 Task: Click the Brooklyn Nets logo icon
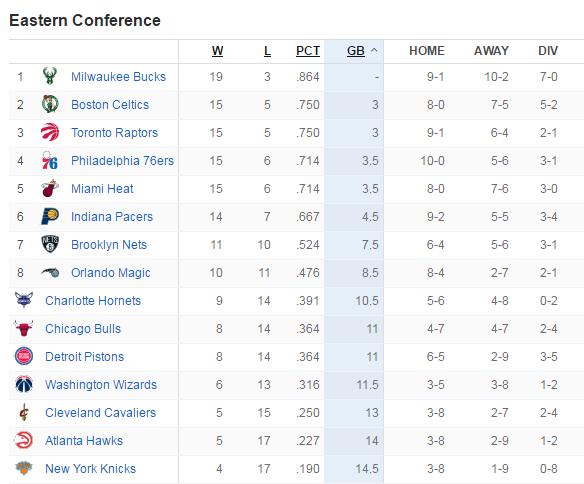(x=50, y=244)
